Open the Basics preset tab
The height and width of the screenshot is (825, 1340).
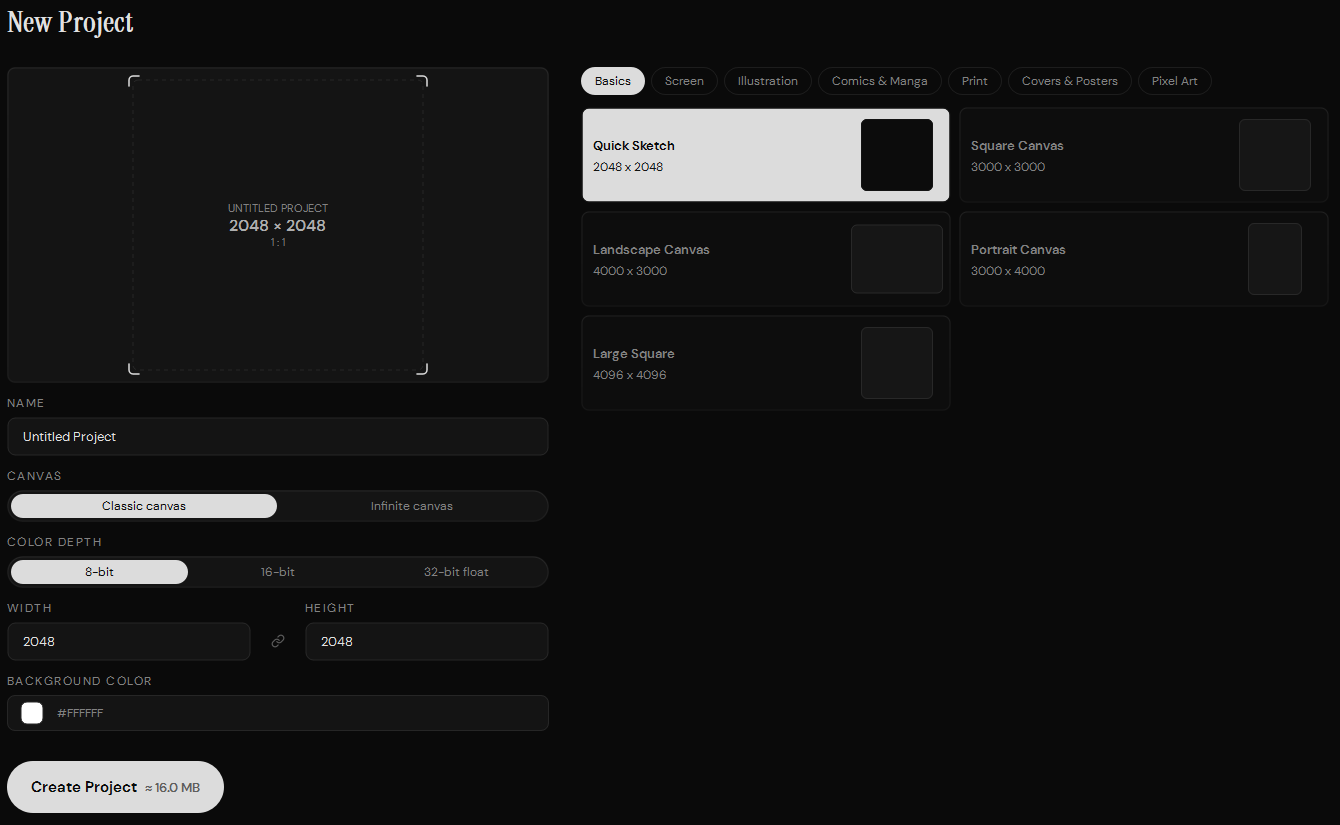(613, 81)
